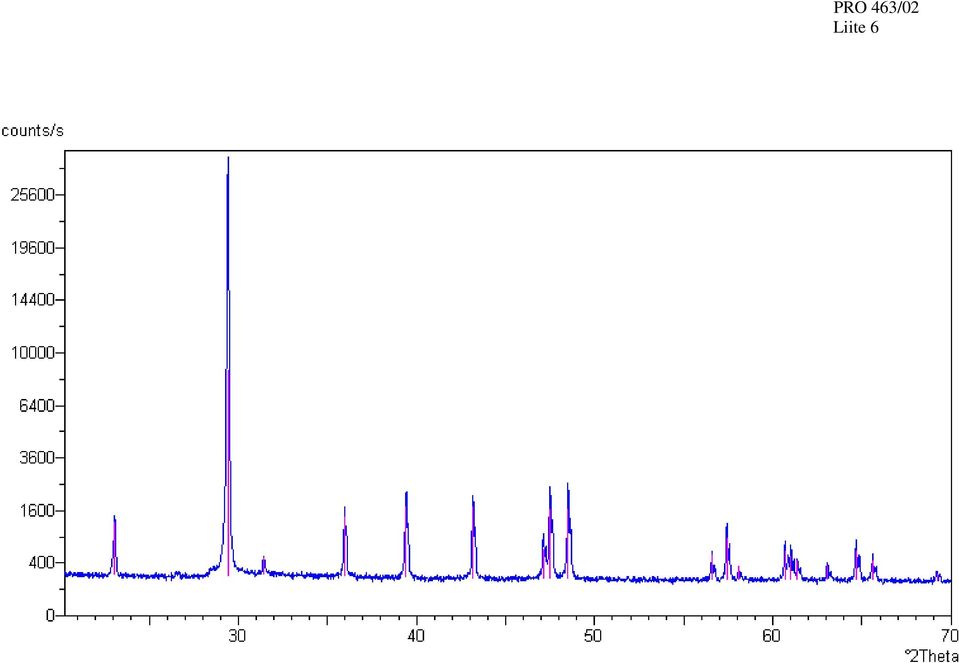Click the diffraction peak near 39.4°
959x663 pixels.
pyautogui.click(x=406, y=535)
